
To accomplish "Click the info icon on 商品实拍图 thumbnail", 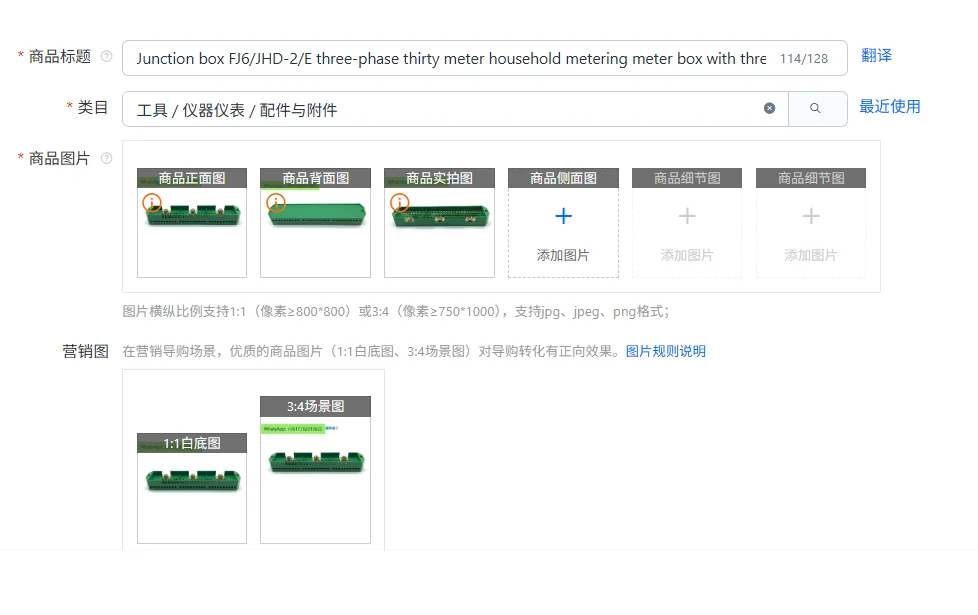I will [399, 202].
